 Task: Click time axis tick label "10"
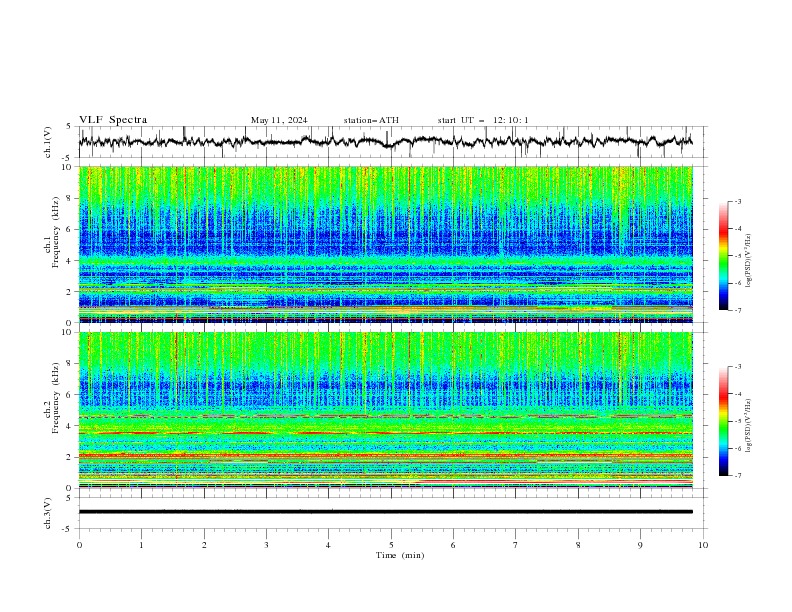(x=703, y=545)
